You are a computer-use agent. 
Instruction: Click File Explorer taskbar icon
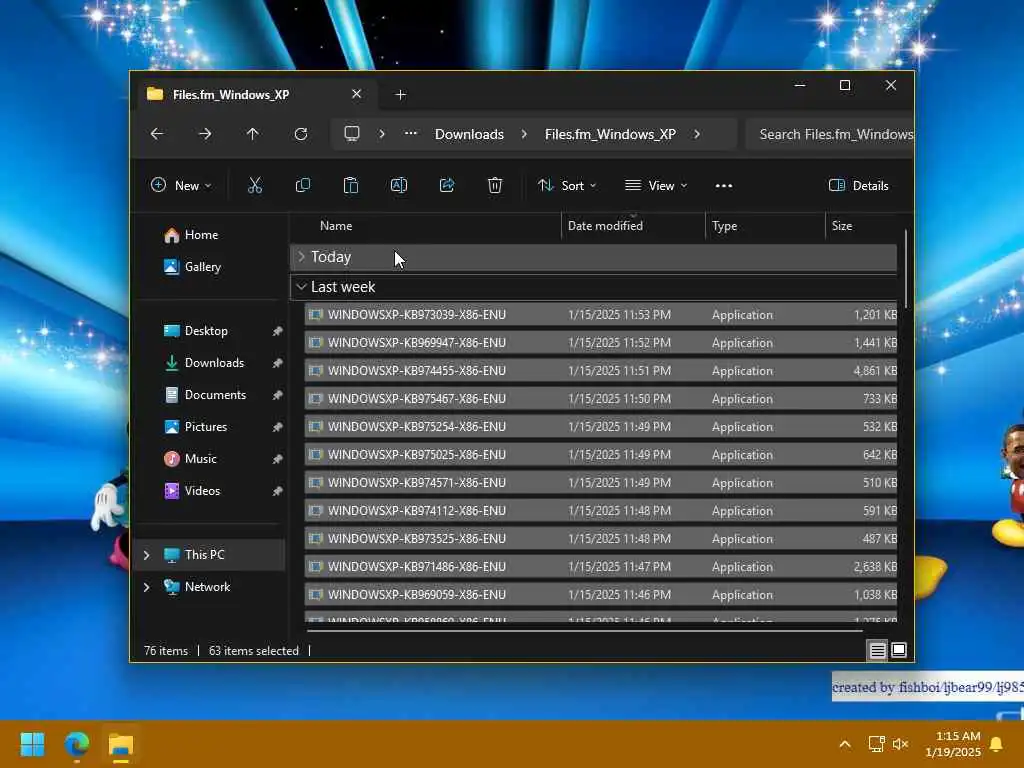[x=121, y=744]
